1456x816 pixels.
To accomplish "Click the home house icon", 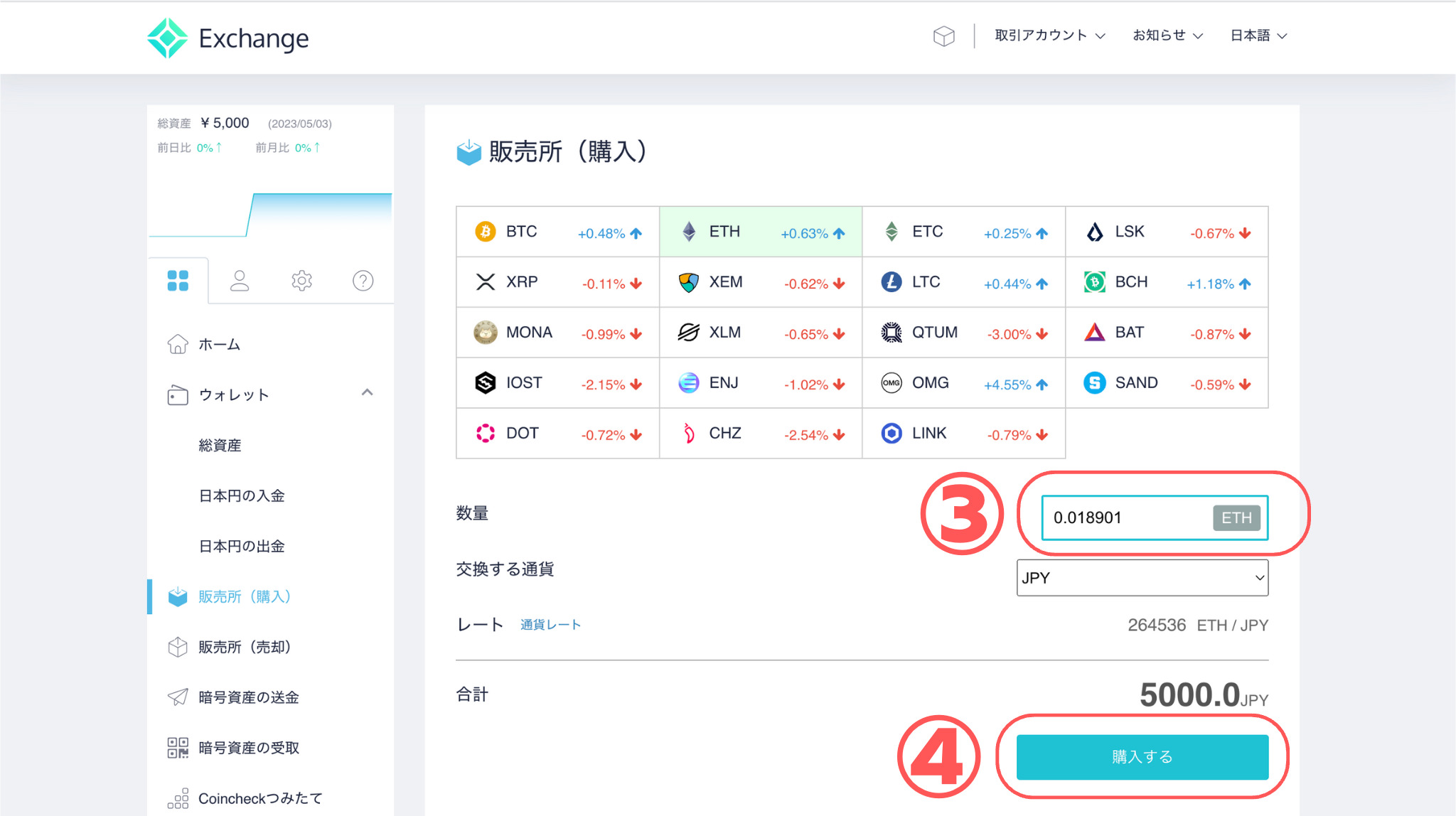I will click(x=178, y=344).
